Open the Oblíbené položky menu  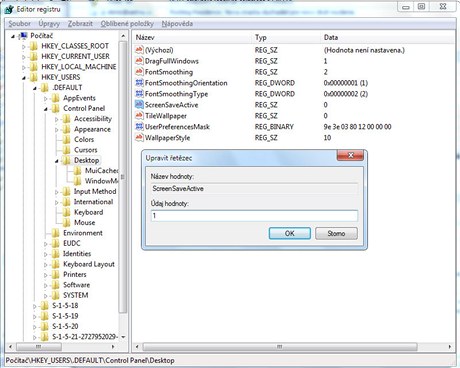[127, 24]
